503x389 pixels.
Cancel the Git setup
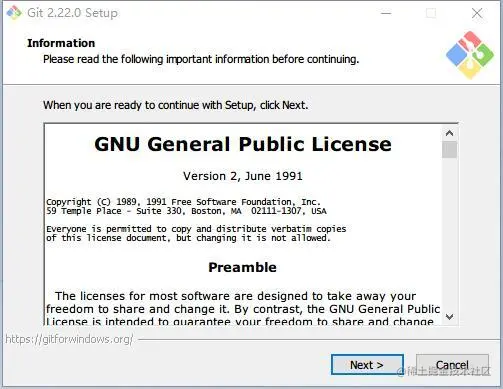pyautogui.click(x=452, y=365)
